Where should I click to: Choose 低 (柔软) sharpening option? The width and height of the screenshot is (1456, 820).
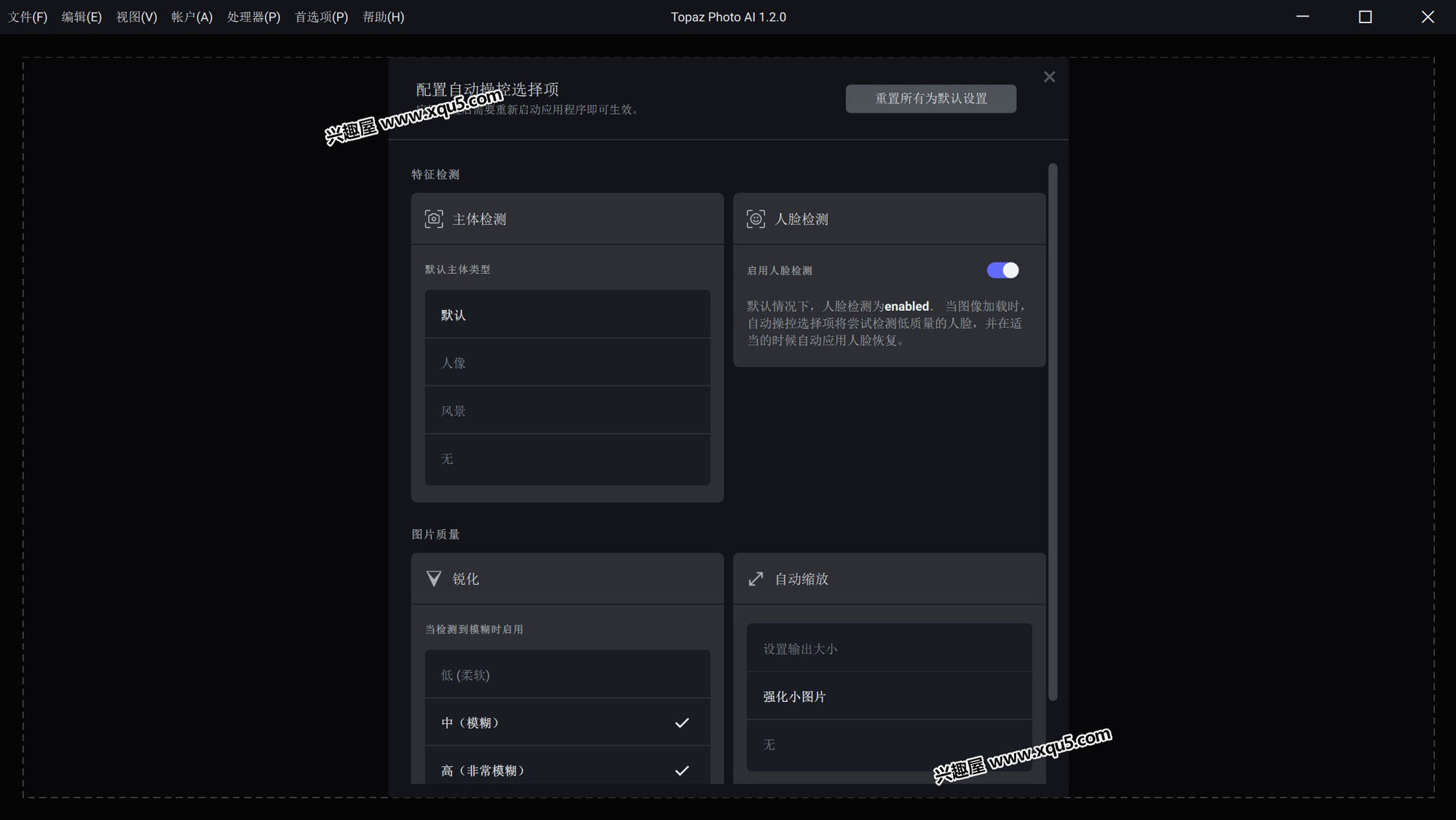567,674
